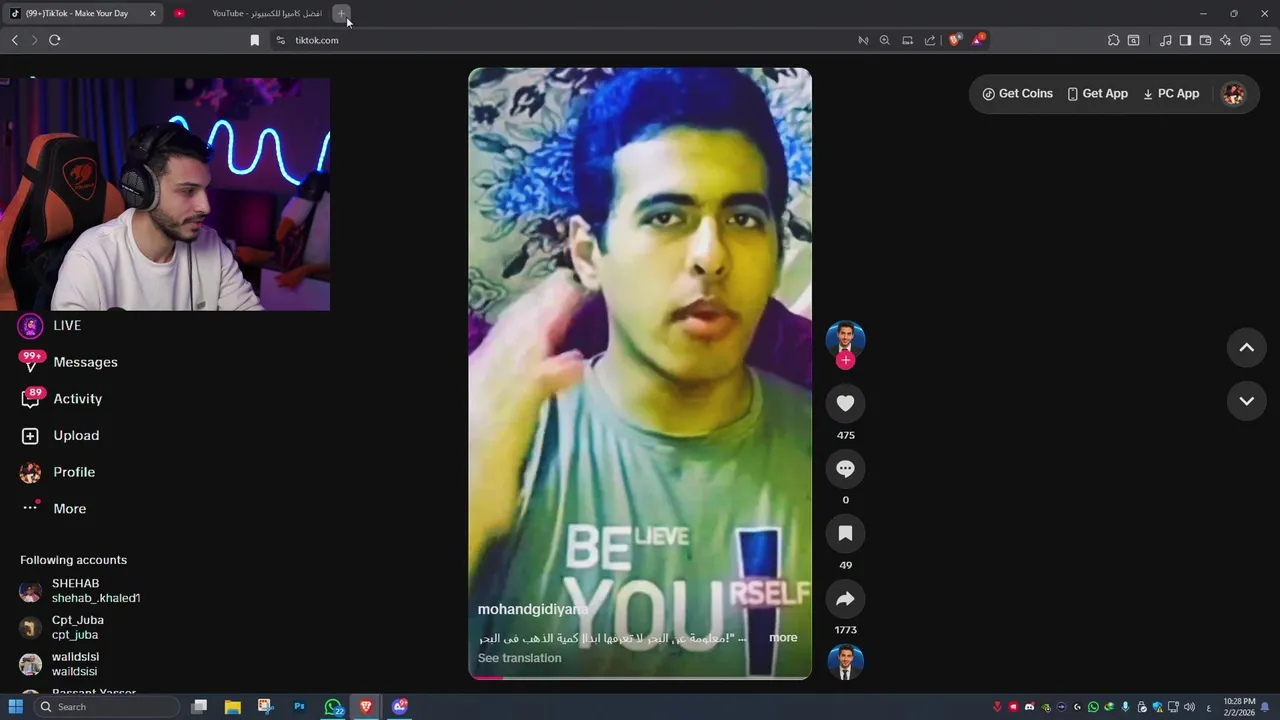Open Discord tray icon

point(1029,707)
